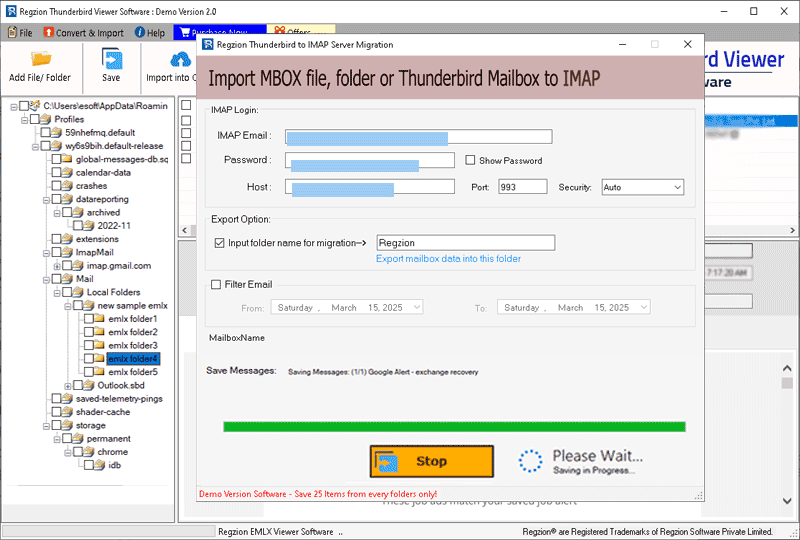Click the Port field showing 993
Screen dimensions: 800x540
[522, 187]
